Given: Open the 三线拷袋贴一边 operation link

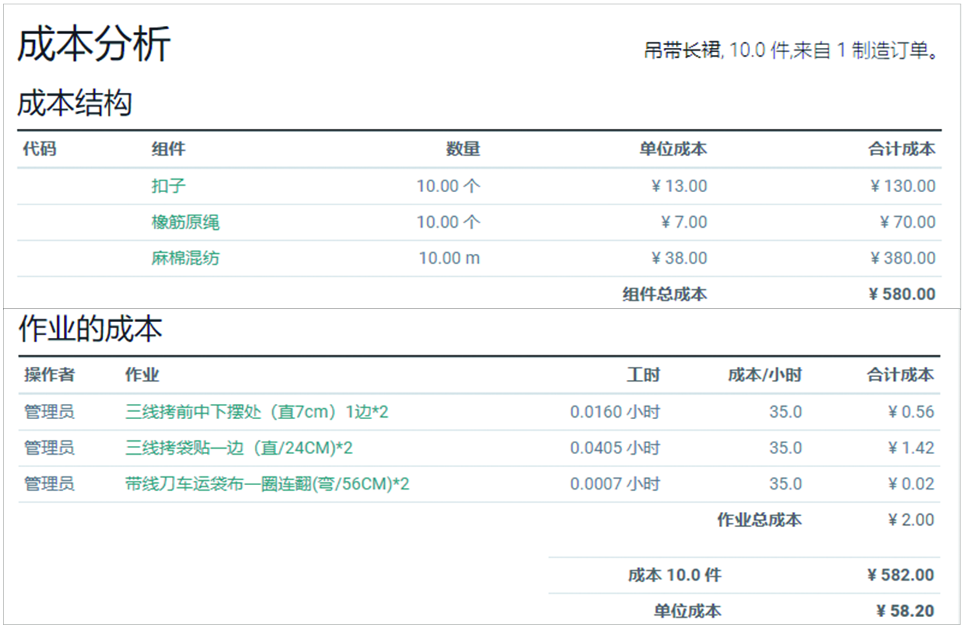Looking at the screenshot, I should [238, 448].
